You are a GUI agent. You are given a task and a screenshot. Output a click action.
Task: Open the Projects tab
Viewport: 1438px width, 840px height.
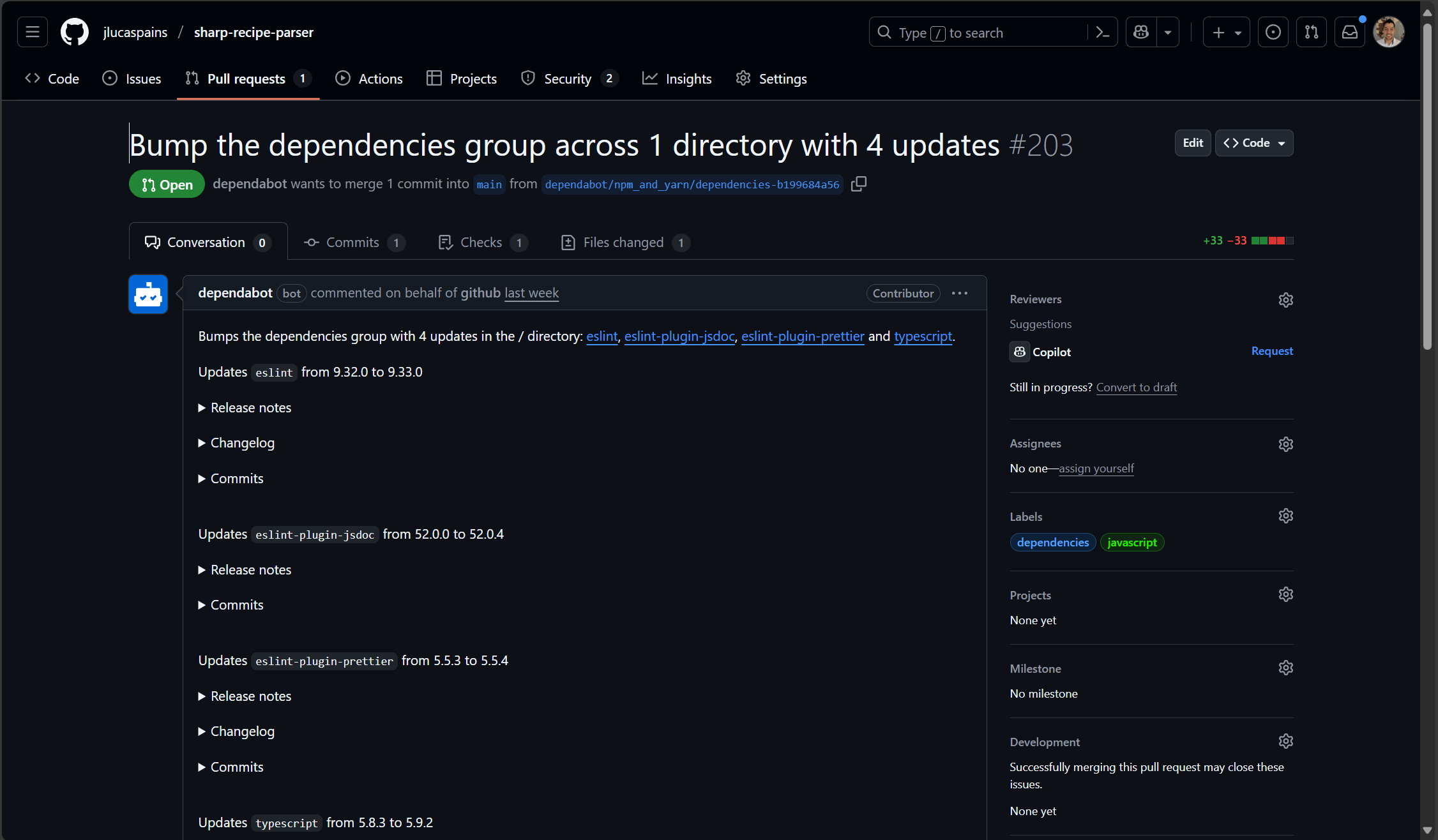(462, 79)
